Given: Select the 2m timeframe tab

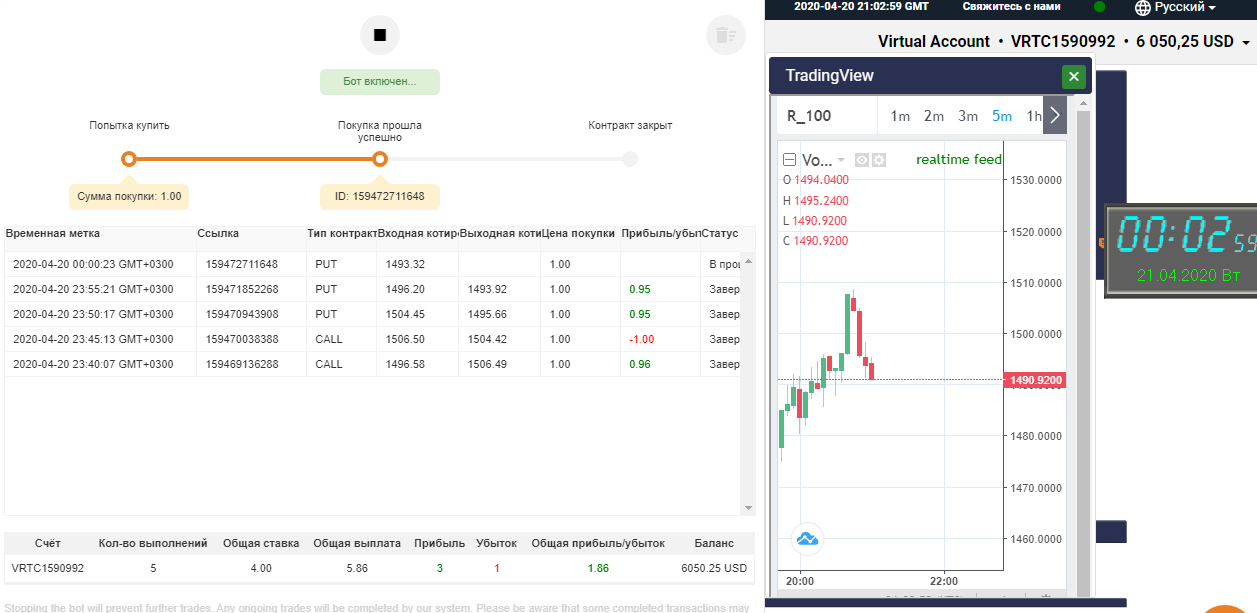Looking at the screenshot, I should (933, 115).
